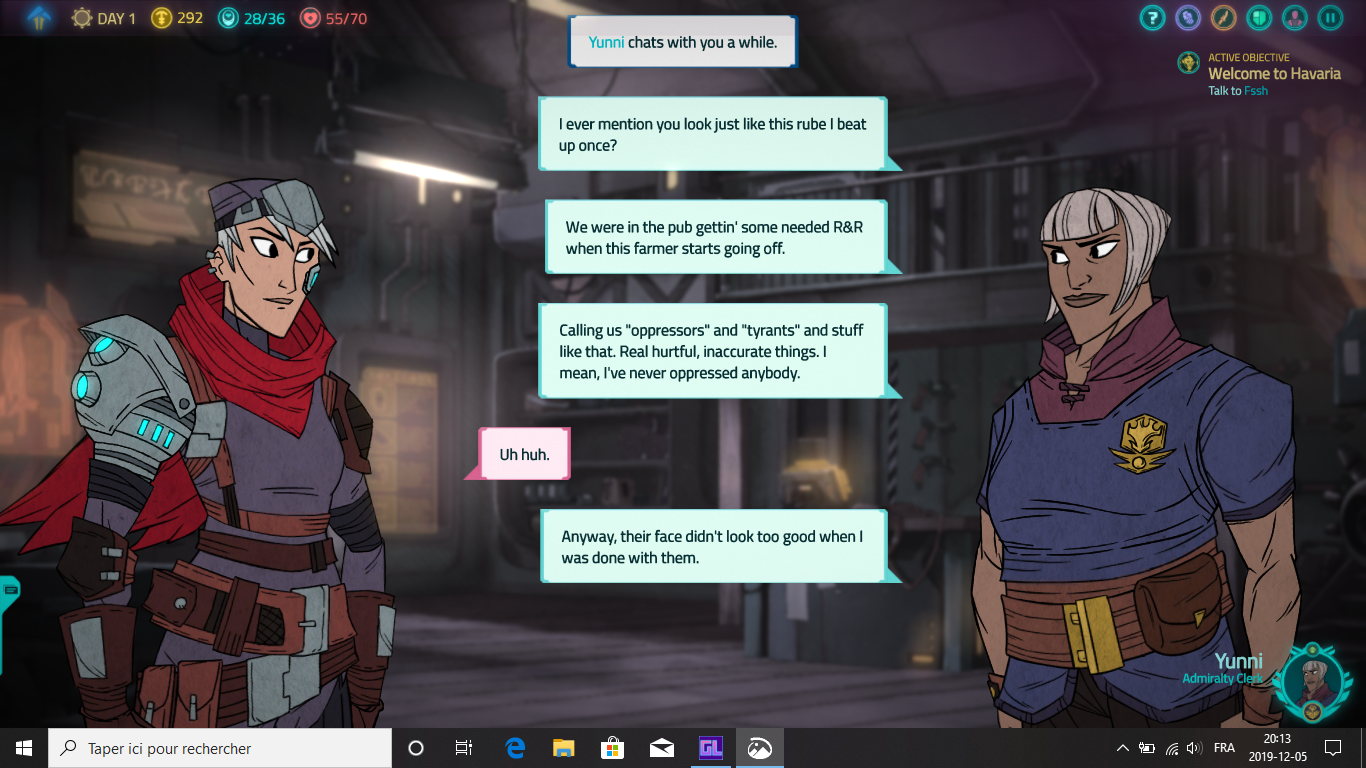
Task: Click the dialogue bubble about oppressors and tyrants
Action: (x=713, y=351)
